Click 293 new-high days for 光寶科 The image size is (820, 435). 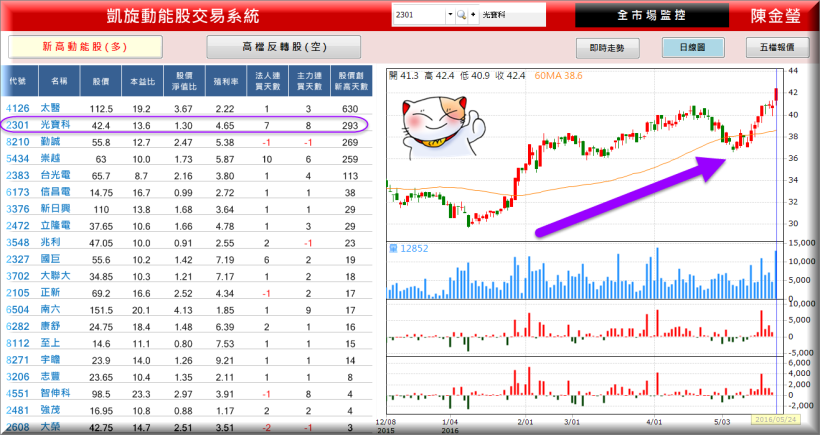click(x=350, y=125)
